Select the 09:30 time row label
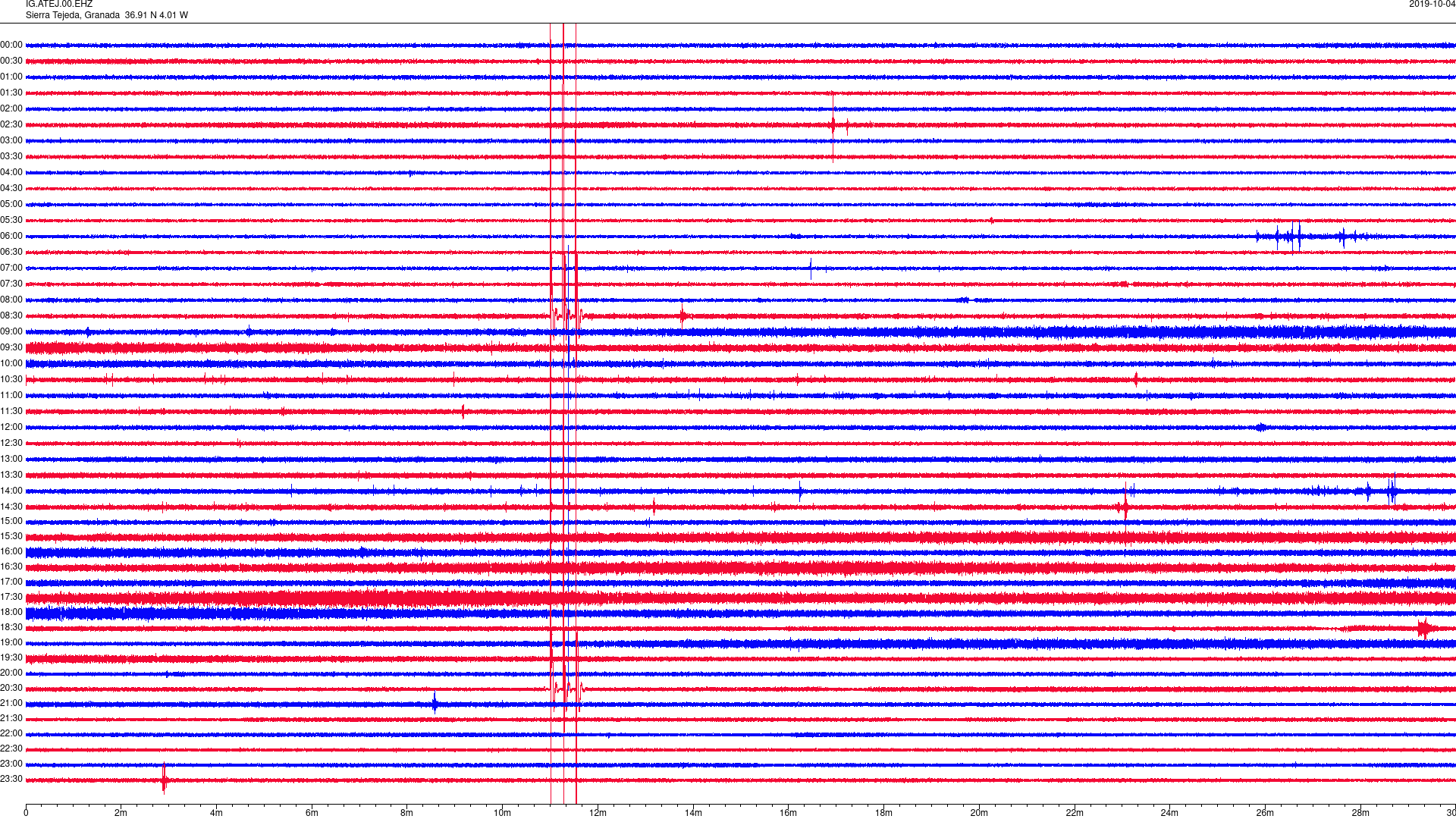 click(x=11, y=347)
